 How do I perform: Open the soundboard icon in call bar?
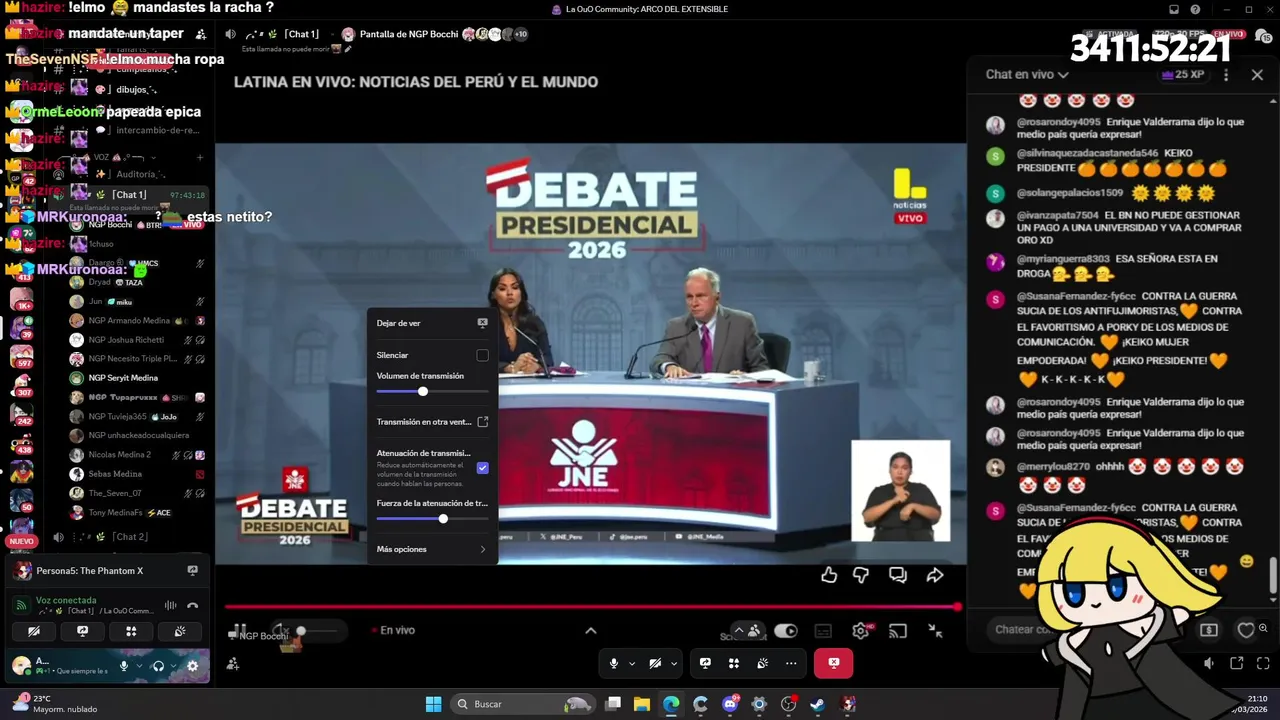click(762, 663)
